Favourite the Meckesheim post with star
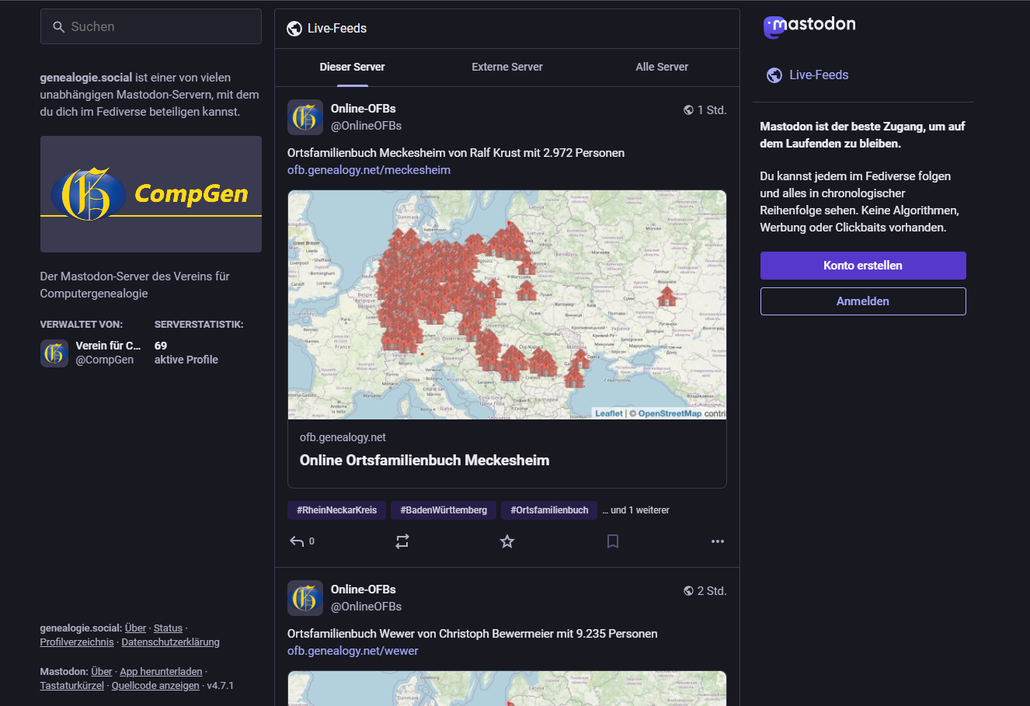 (x=507, y=541)
